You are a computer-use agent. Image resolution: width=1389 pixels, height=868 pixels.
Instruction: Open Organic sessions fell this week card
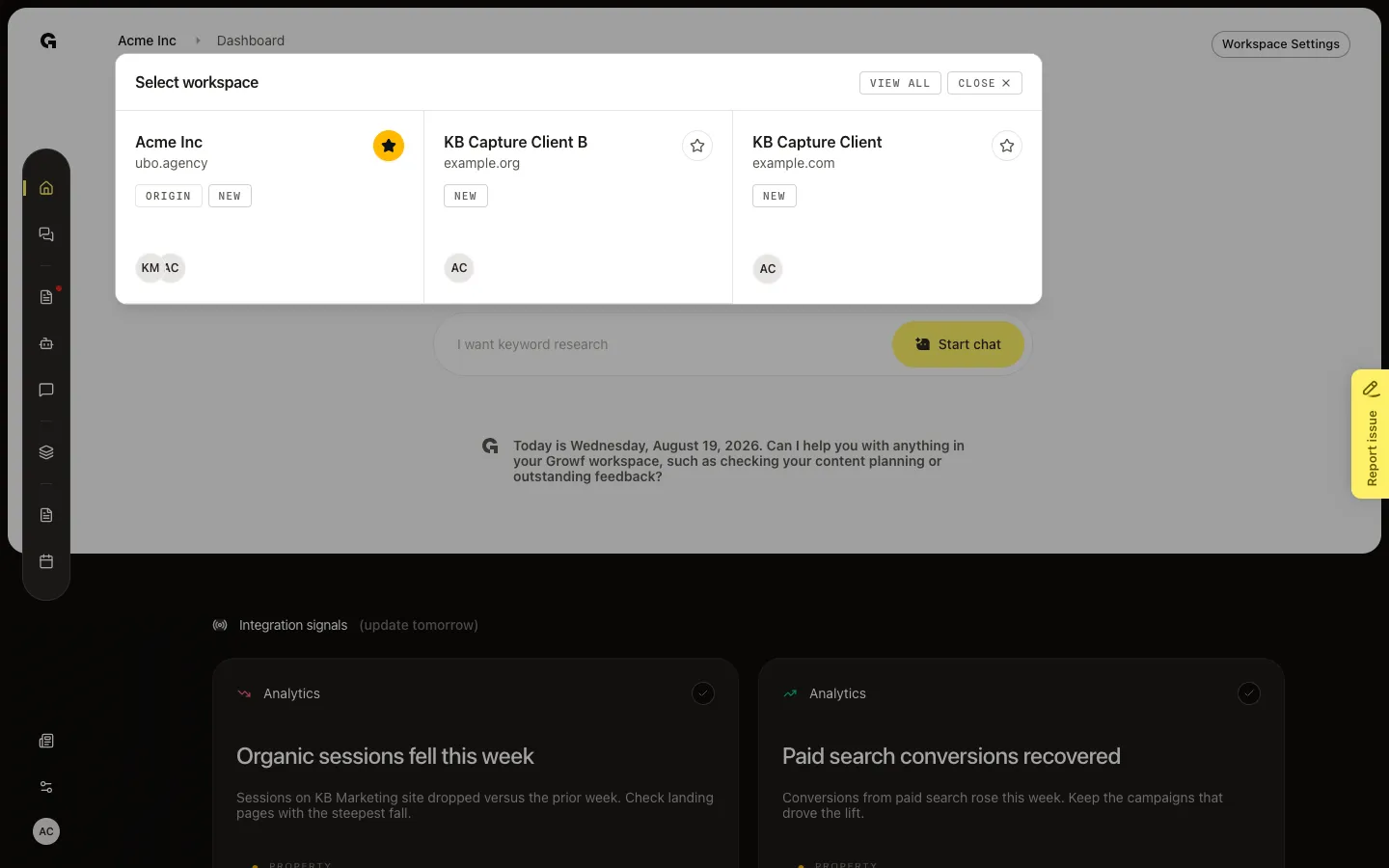click(476, 763)
